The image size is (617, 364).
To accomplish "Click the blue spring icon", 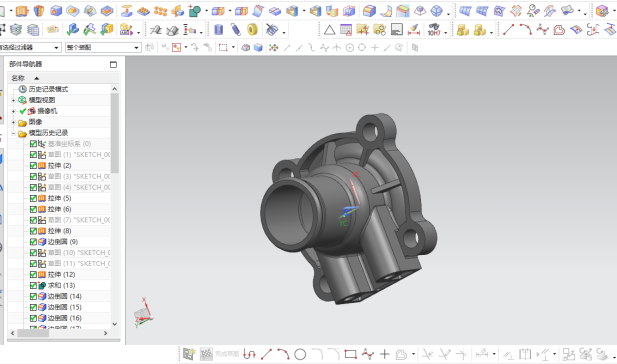I will click(x=235, y=30).
